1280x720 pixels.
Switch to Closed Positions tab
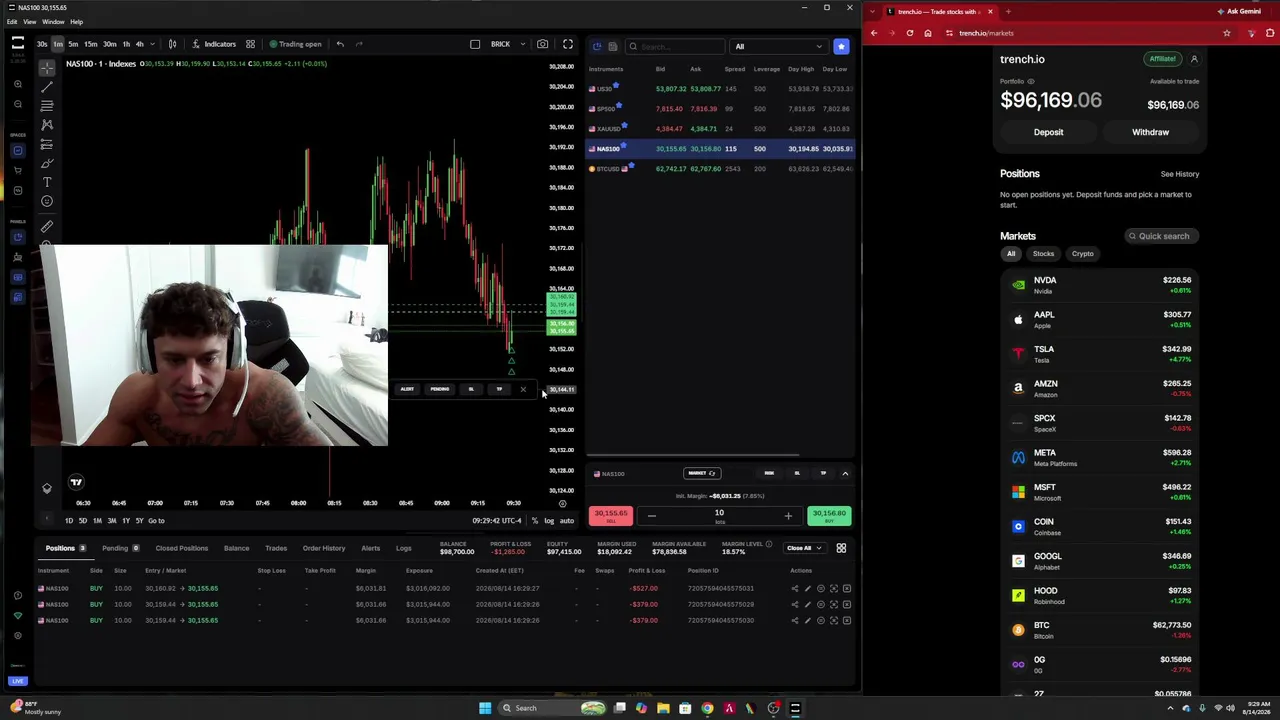(x=181, y=548)
